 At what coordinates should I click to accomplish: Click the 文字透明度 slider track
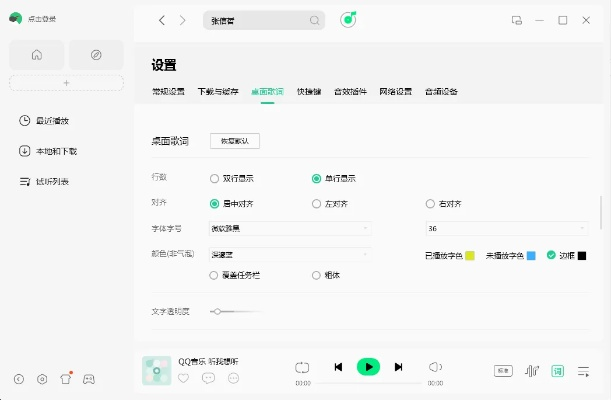236,311
